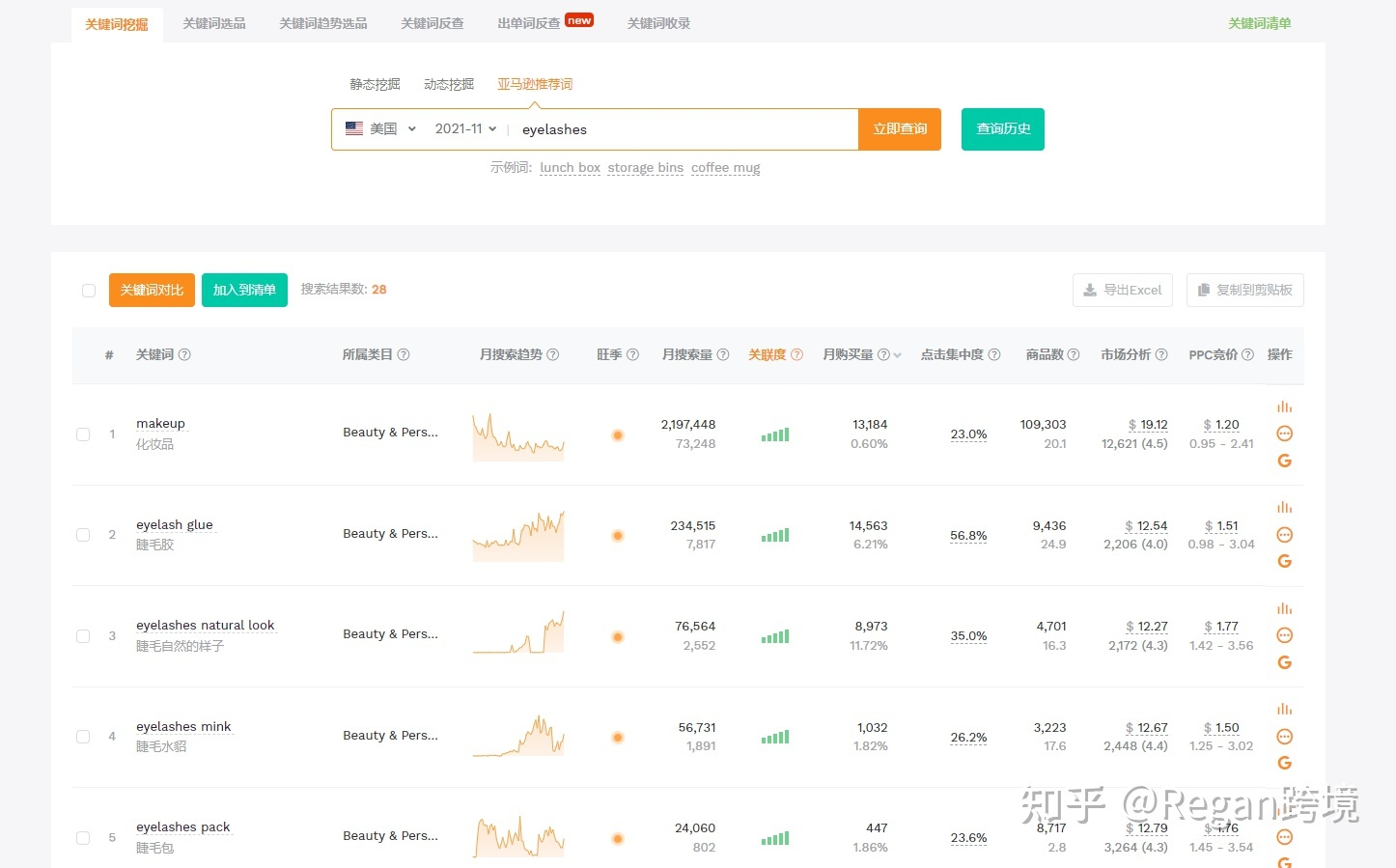
Task: Click the bar chart icon for eyelashes pack
Action: pyautogui.click(x=1284, y=809)
